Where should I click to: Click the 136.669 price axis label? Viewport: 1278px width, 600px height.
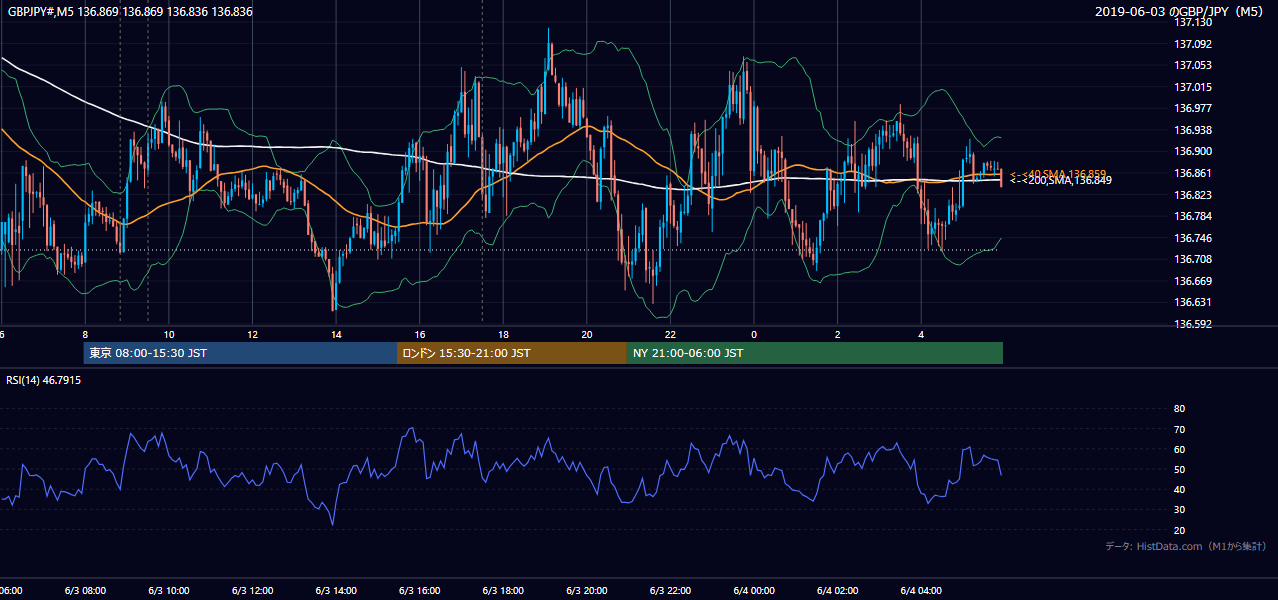point(1192,281)
